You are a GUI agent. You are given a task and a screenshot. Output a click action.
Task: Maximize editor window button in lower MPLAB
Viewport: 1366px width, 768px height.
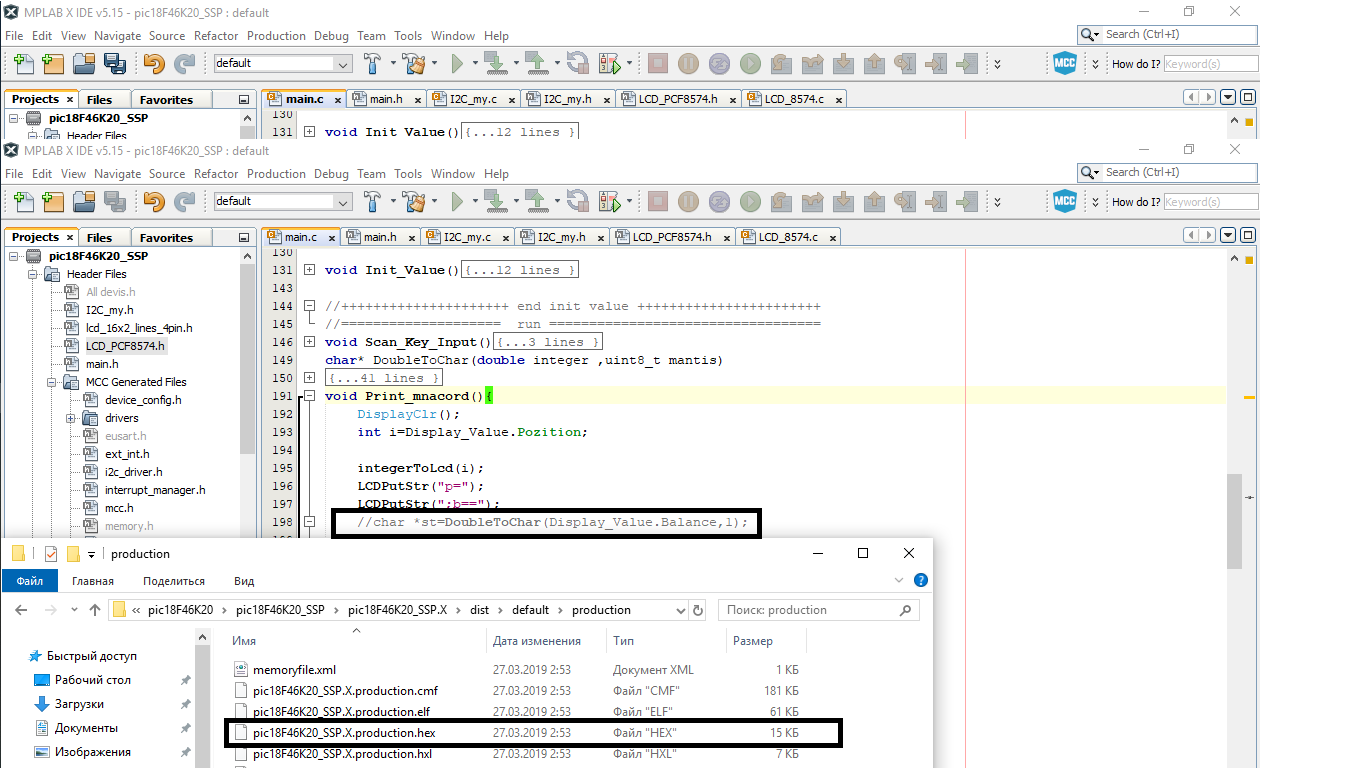click(x=1248, y=236)
